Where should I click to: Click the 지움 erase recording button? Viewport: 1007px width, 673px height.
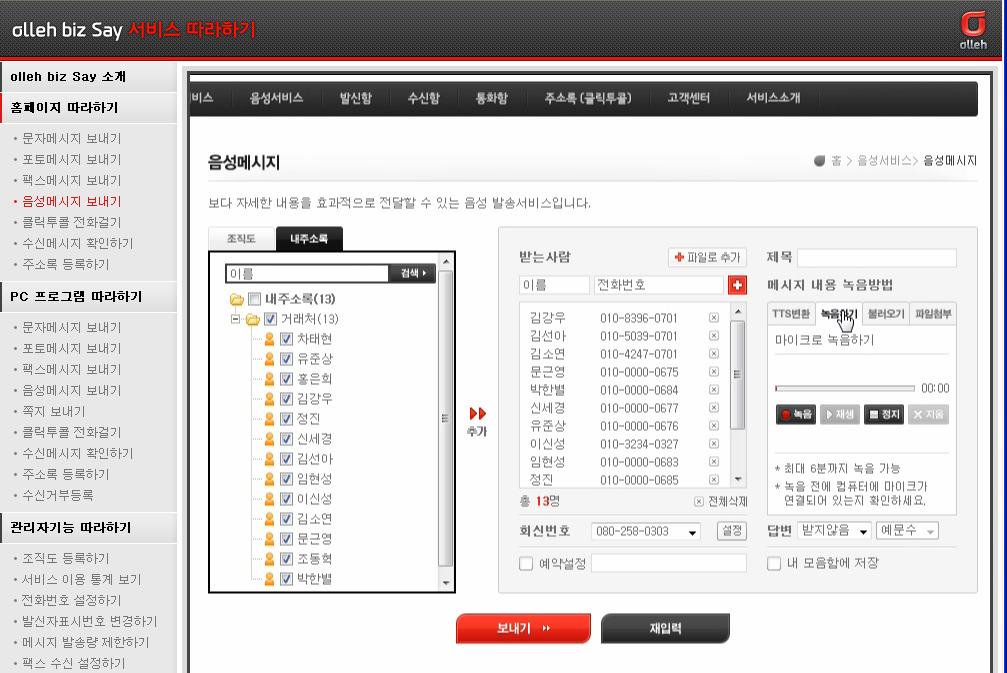pos(928,415)
